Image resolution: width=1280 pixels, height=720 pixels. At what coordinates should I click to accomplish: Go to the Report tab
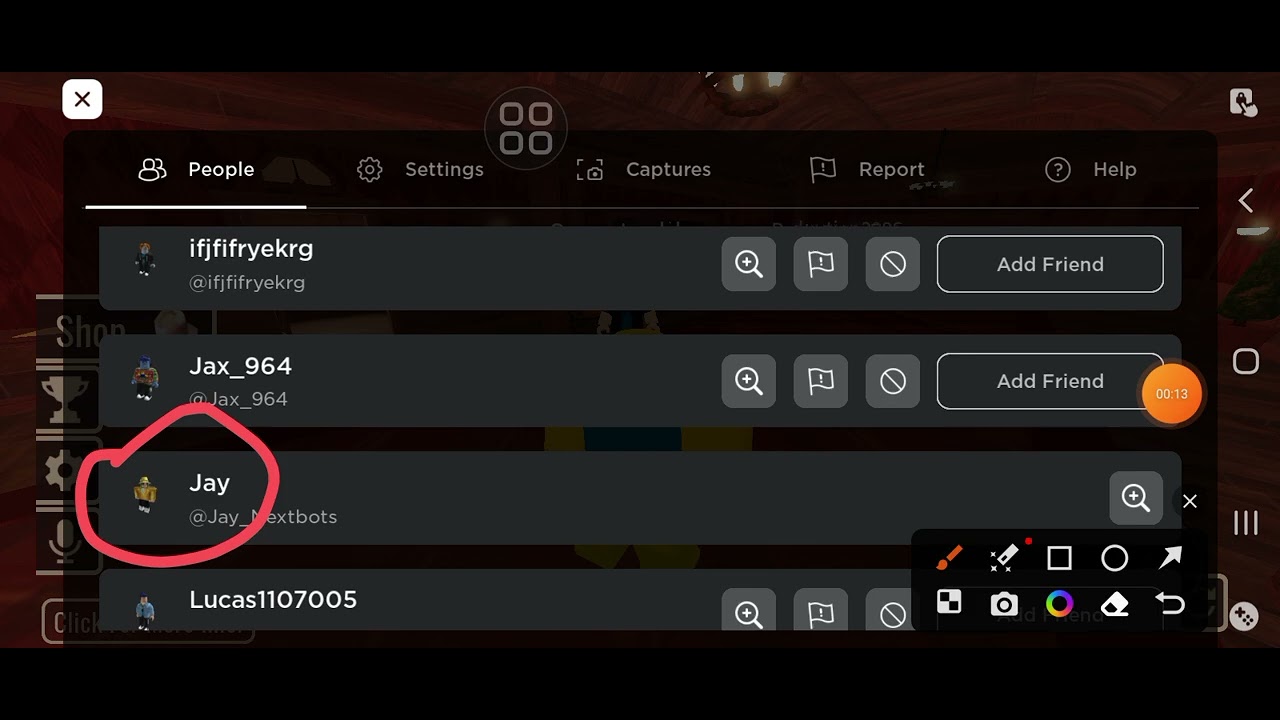pos(867,170)
